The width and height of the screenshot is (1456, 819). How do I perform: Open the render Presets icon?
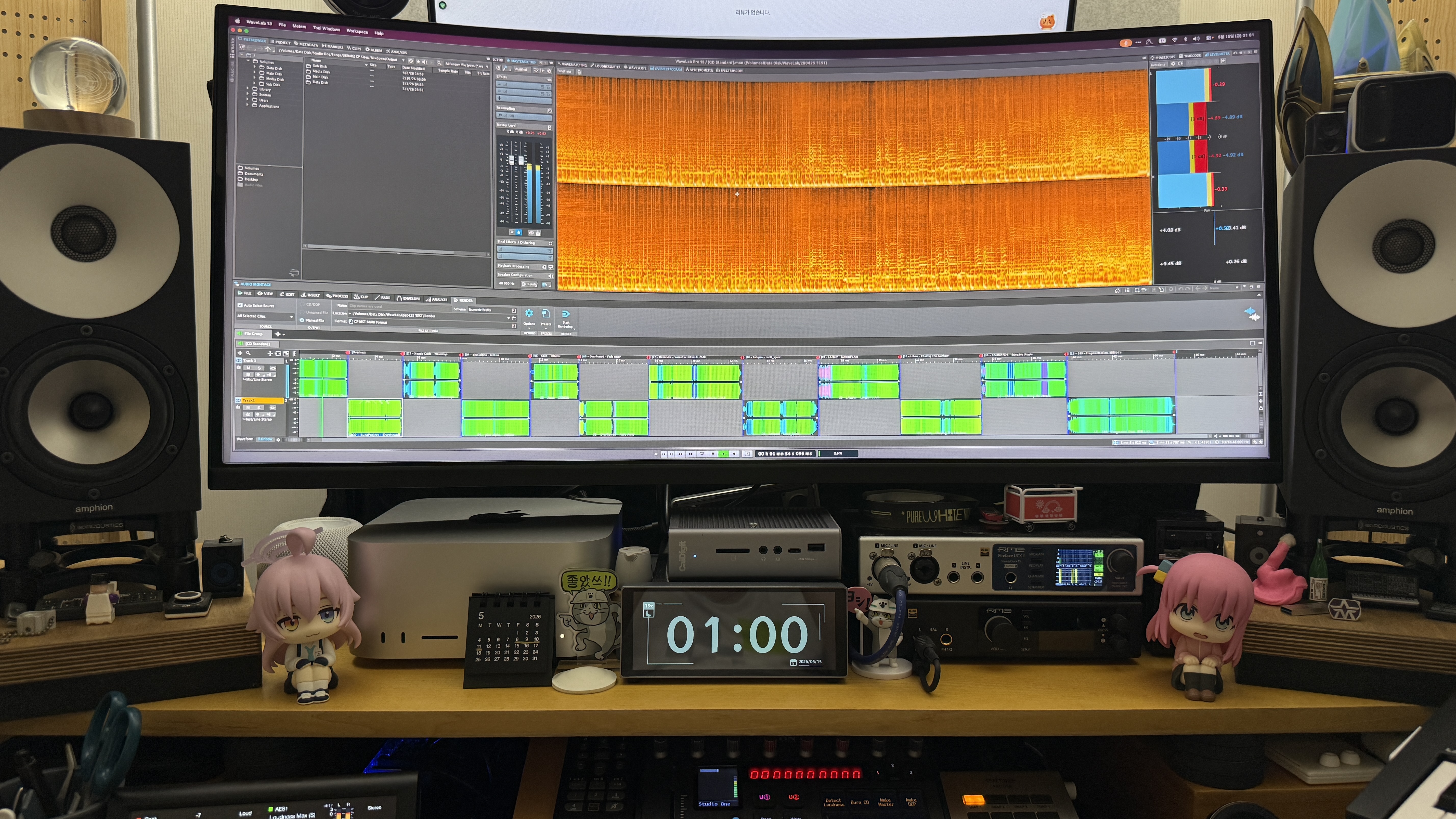click(546, 314)
